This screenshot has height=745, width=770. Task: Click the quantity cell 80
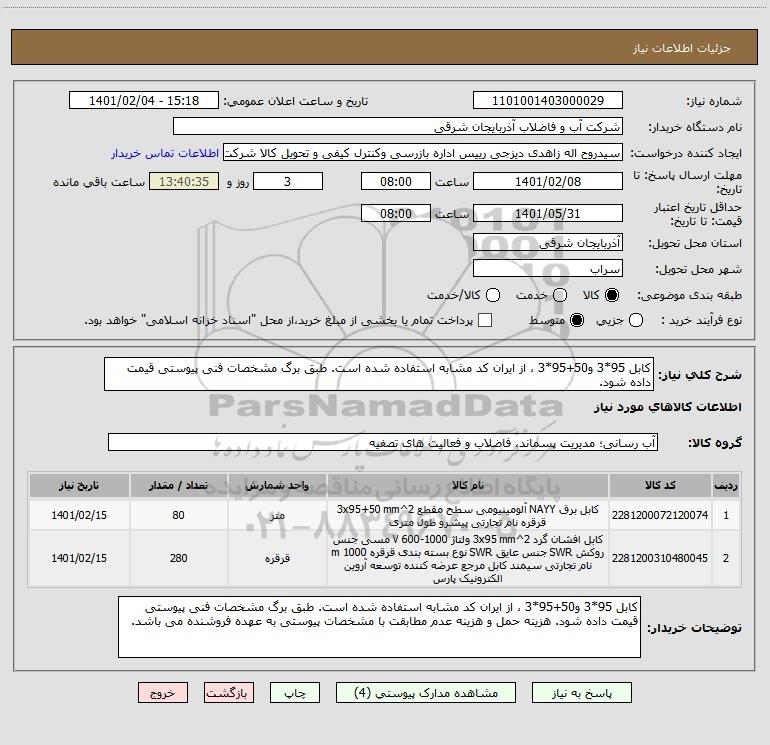pyautogui.click(x=178, y=515)
